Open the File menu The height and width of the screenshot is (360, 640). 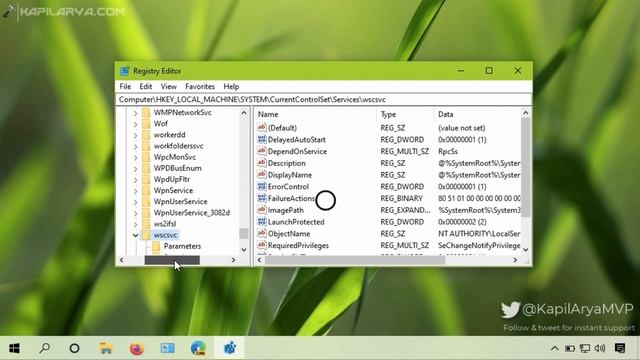pyautogui.click(x=125, y=87)
